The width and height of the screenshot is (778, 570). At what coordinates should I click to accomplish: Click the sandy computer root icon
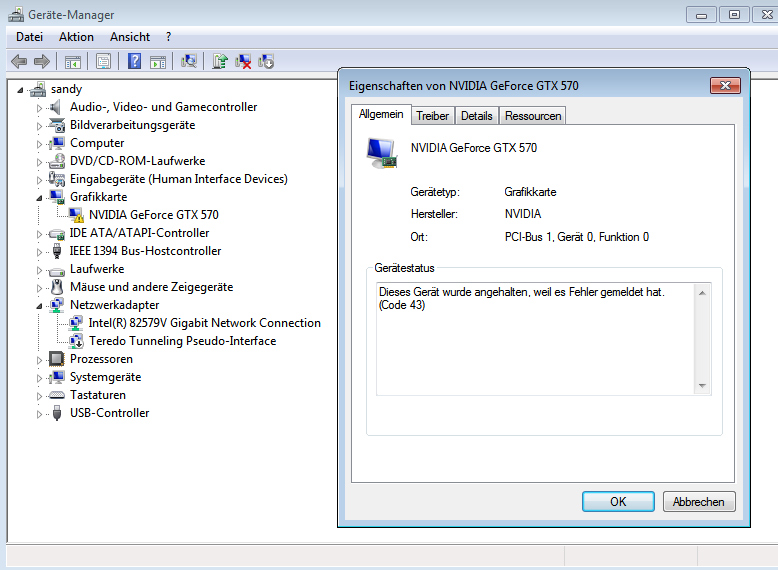(38, 89)
